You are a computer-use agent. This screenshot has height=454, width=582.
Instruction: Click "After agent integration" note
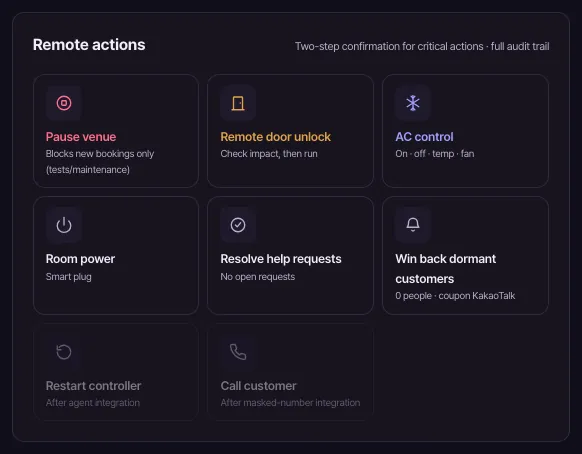pos(93,403)
